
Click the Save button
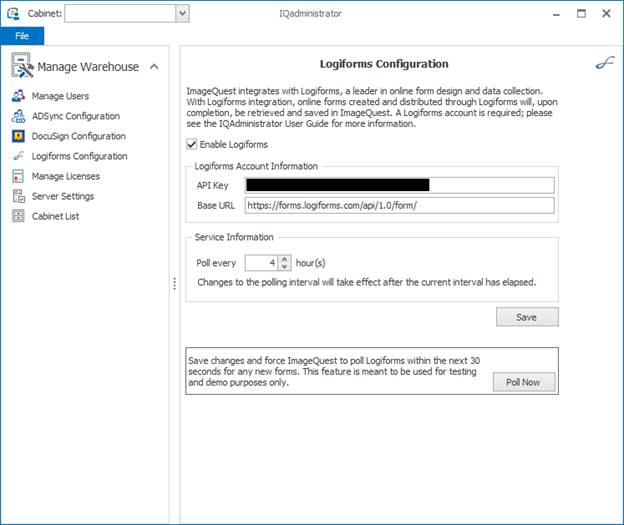click(x=527, y=317)
